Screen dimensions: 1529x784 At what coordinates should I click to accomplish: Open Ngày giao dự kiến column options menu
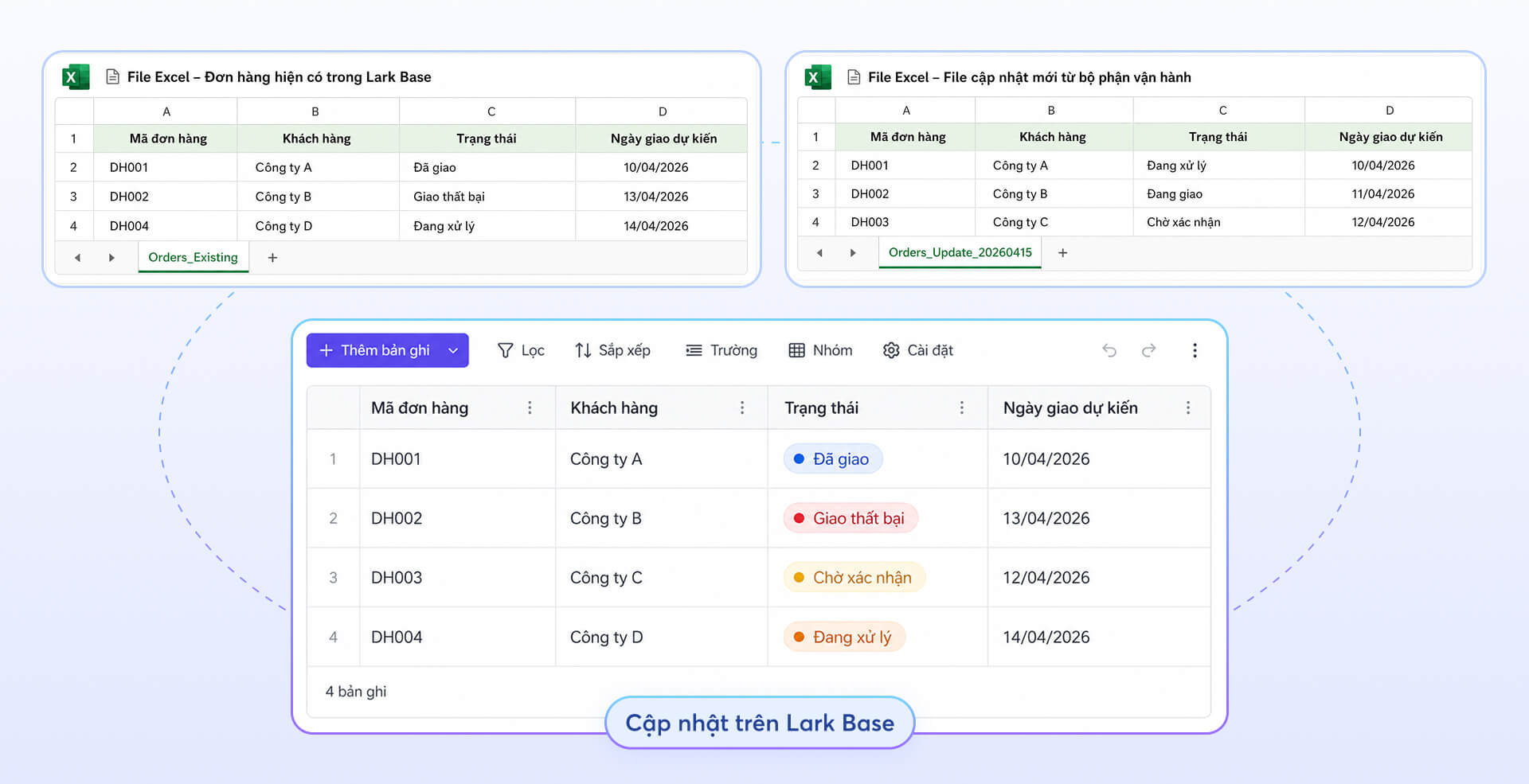click(1188, 408)
